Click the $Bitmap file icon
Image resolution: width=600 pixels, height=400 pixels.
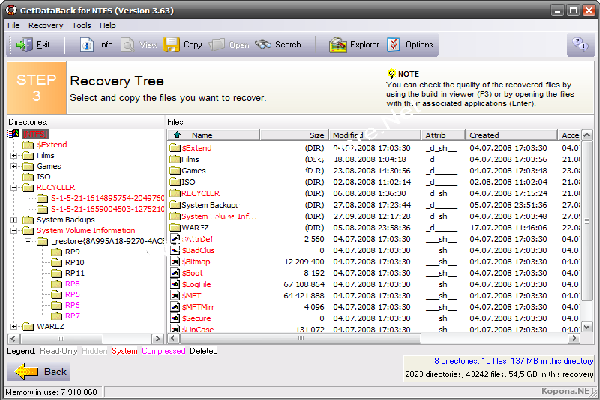(x=175, y=261)
